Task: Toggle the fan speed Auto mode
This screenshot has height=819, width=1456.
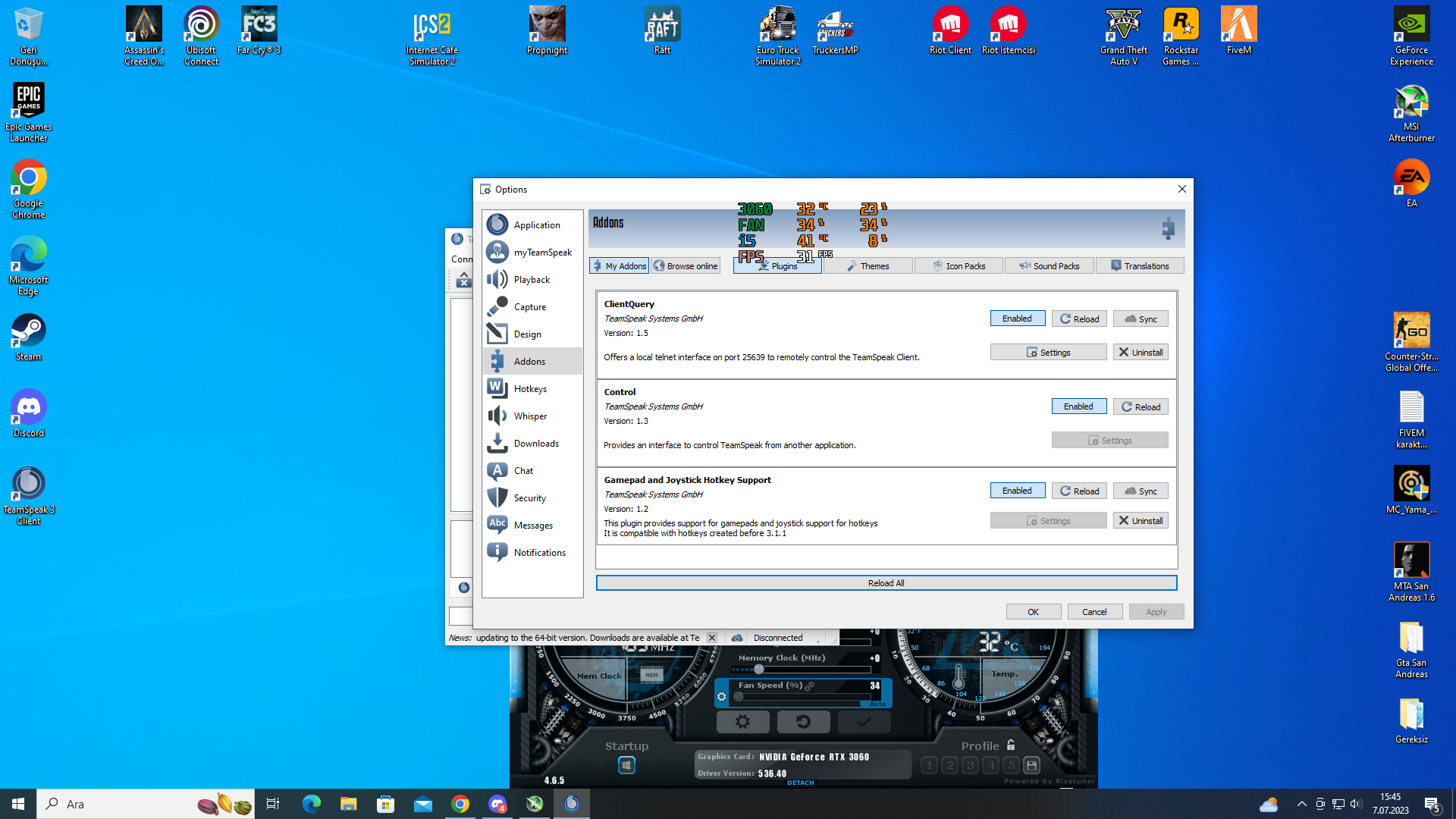Action: 877,704
